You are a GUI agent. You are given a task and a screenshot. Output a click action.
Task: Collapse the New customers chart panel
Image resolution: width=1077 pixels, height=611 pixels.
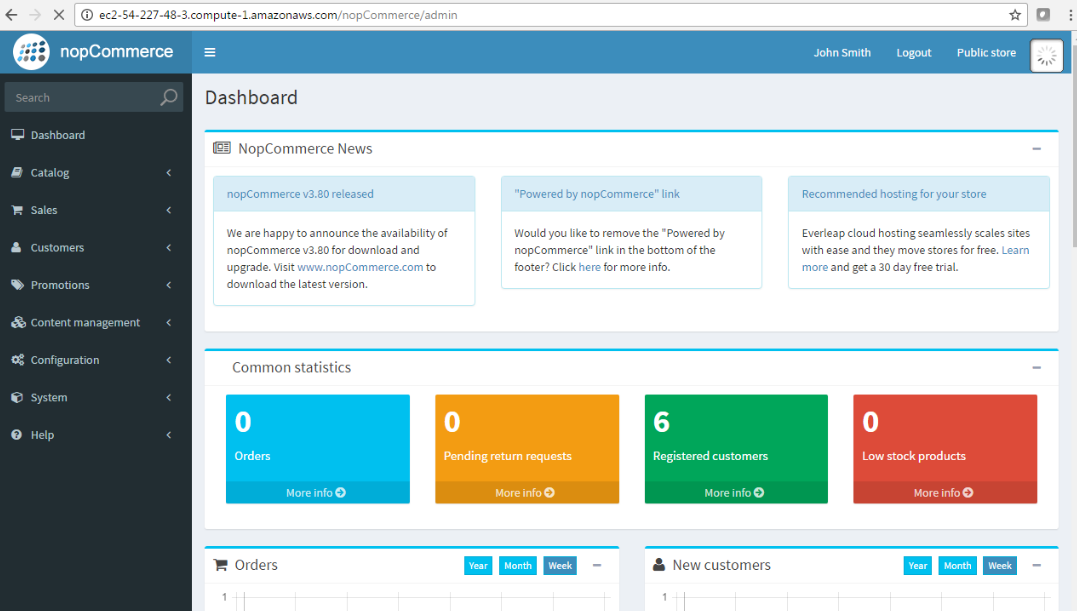pyautogui.click(x=1036, y=565)
